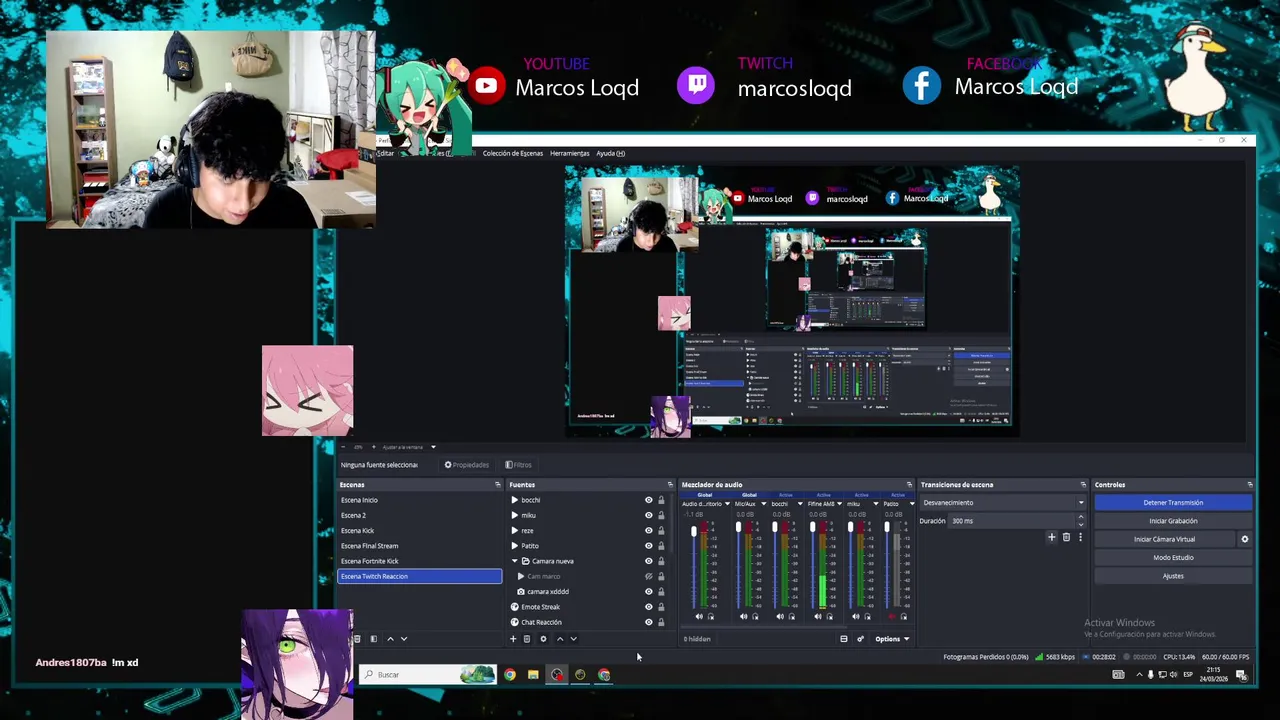Pop out the Controles dock
1280x720 pixels.
pos(1249,485)
